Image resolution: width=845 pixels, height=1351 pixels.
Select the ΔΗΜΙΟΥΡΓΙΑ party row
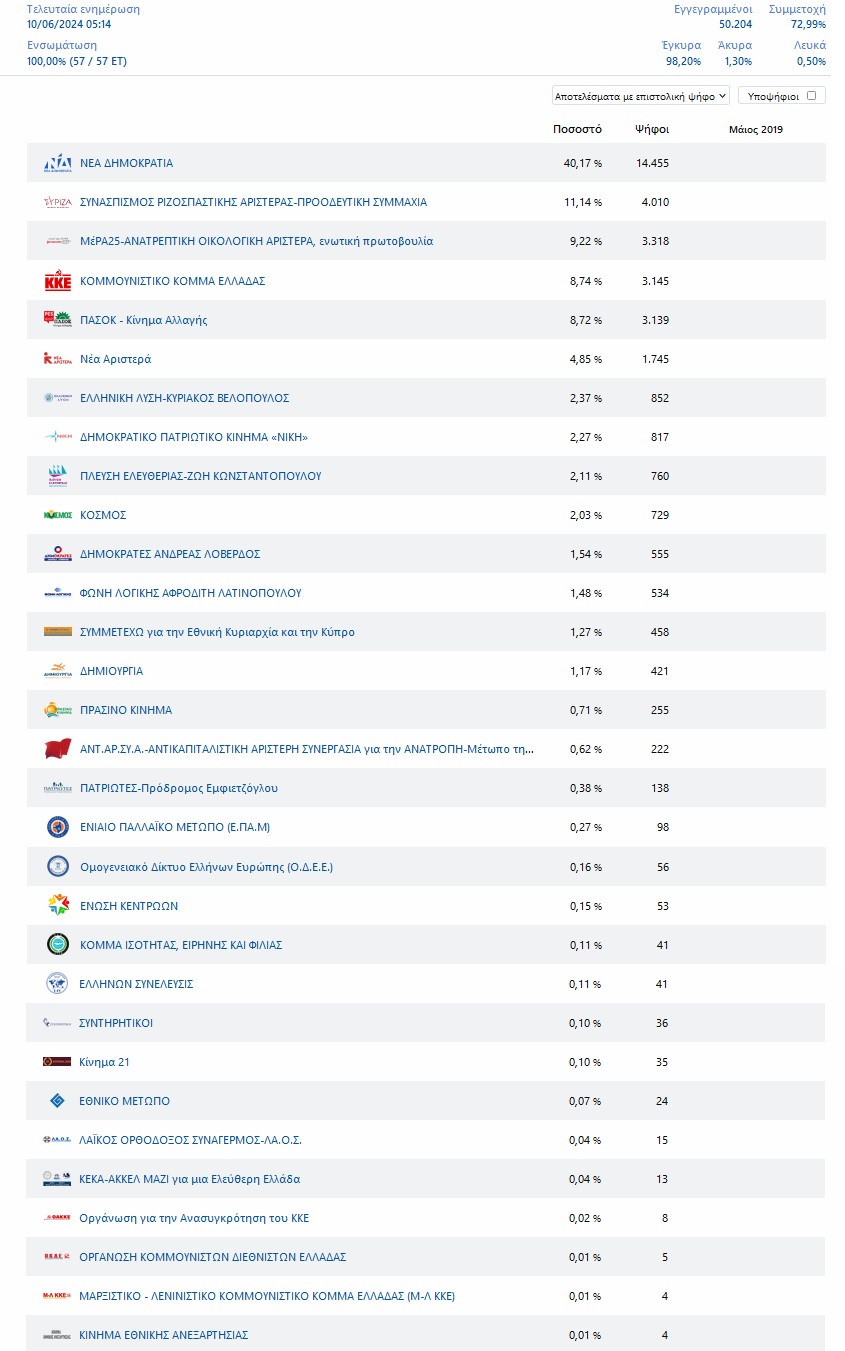click(x=426, y=671)
